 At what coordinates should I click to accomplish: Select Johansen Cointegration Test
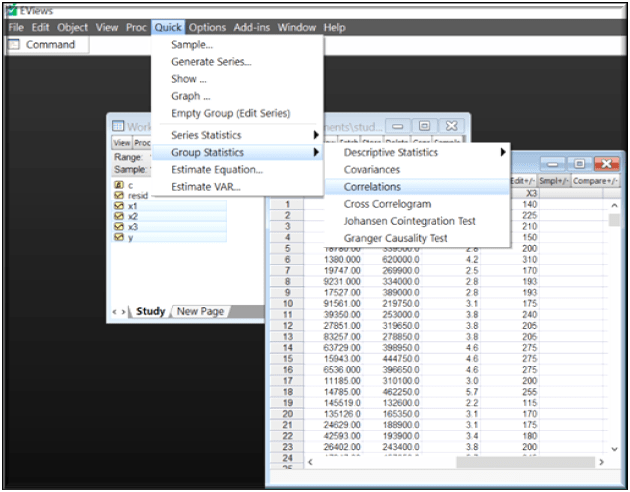coord(417,221)
